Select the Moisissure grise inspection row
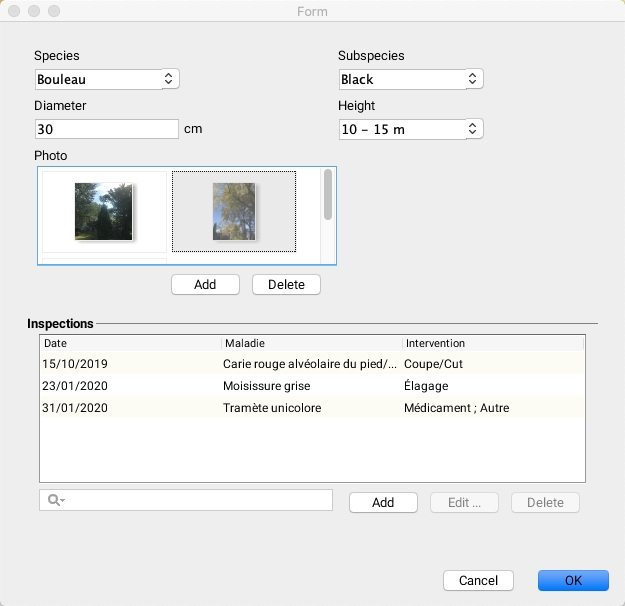Screen dimensions: 625x606 [x=312, y=385]
